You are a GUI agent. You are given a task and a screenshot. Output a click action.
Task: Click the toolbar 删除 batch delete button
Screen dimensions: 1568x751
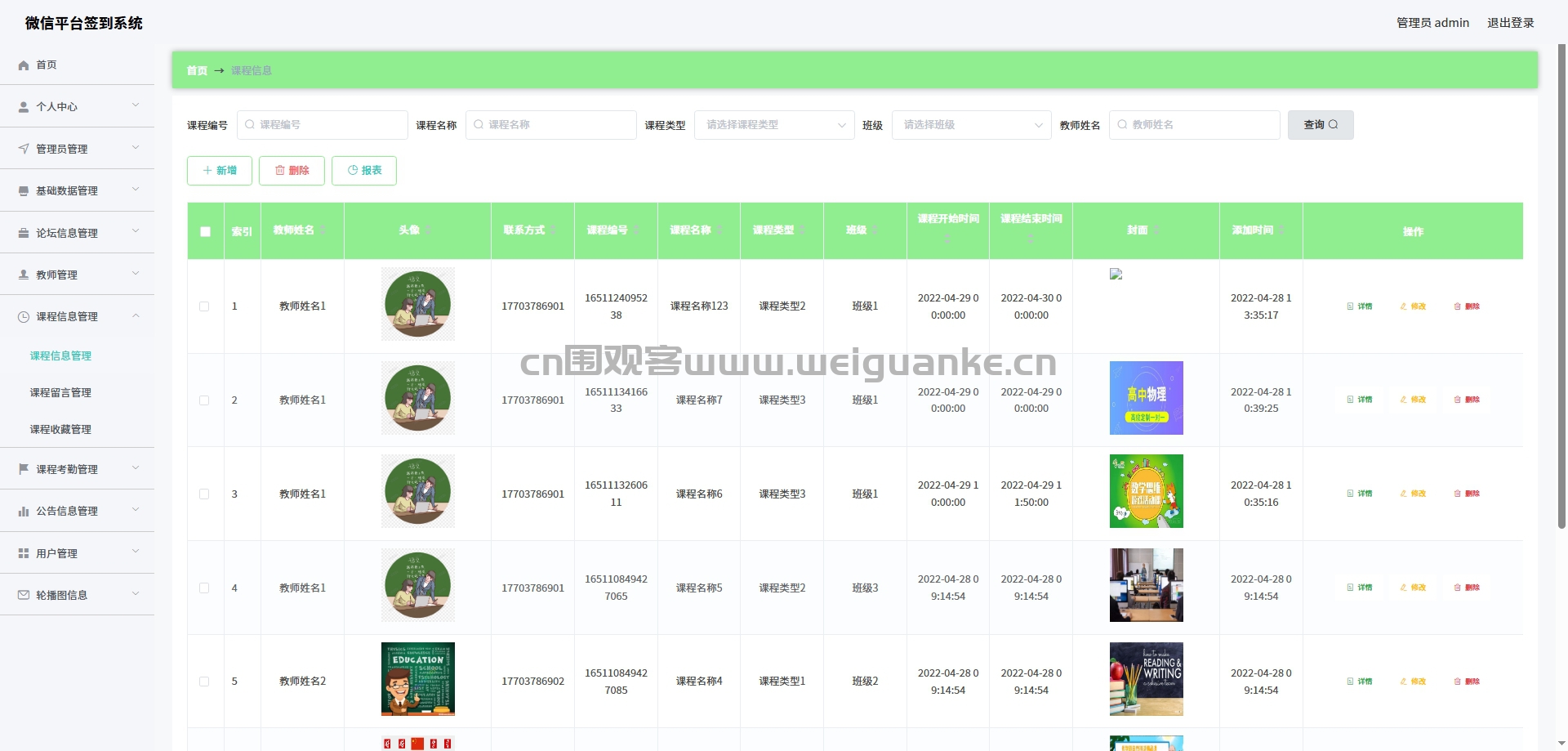tap(292, 171)
